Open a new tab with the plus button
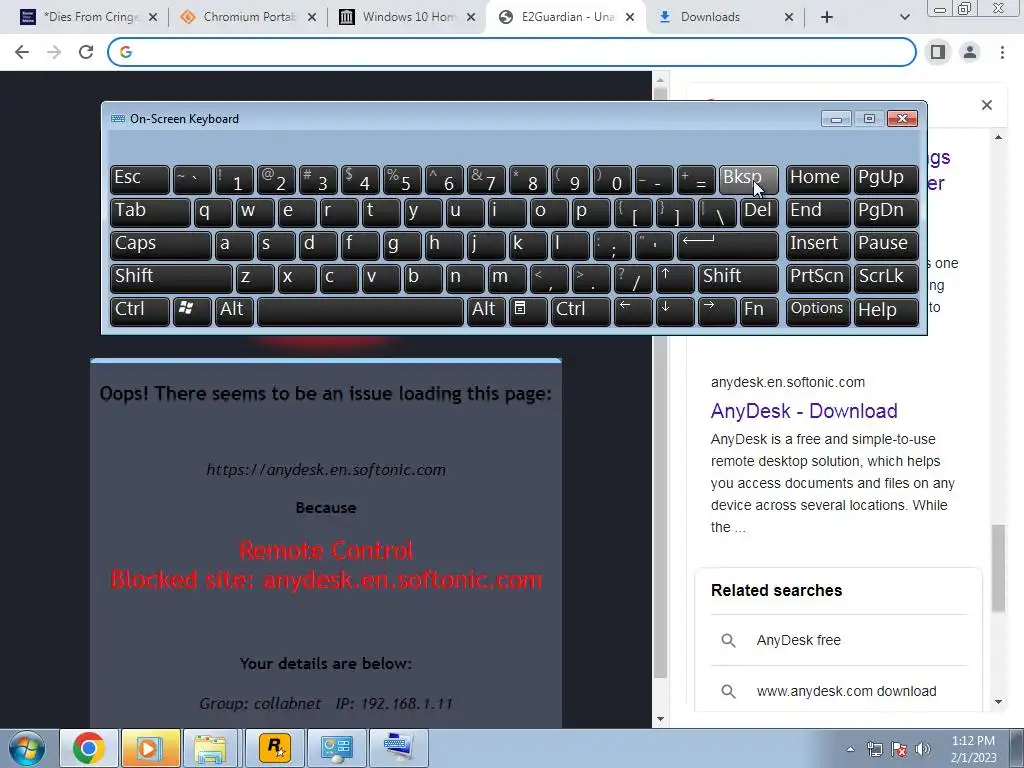This screenshot has height=768, width=1024. [x=827, y=17]
